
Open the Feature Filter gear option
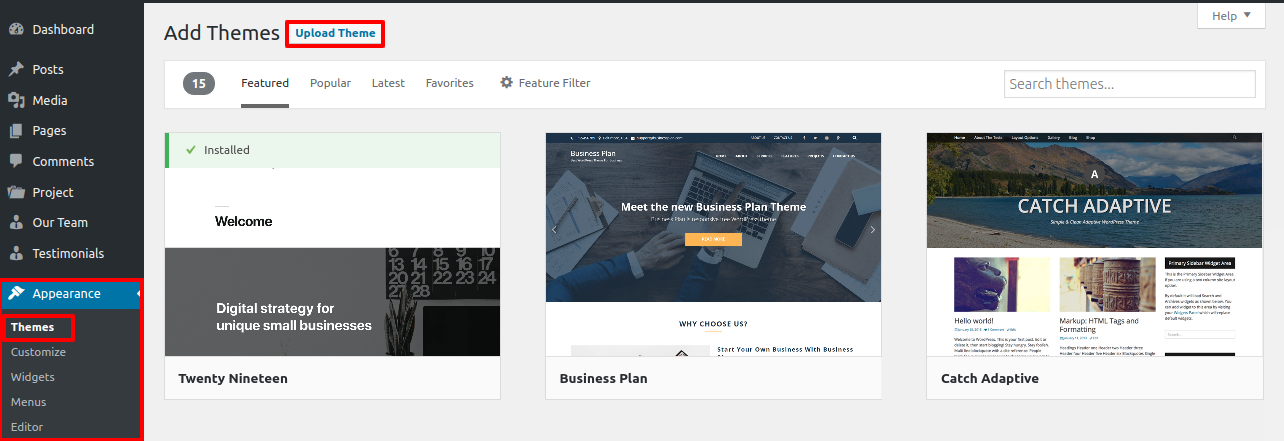click(x=545, y=83)
